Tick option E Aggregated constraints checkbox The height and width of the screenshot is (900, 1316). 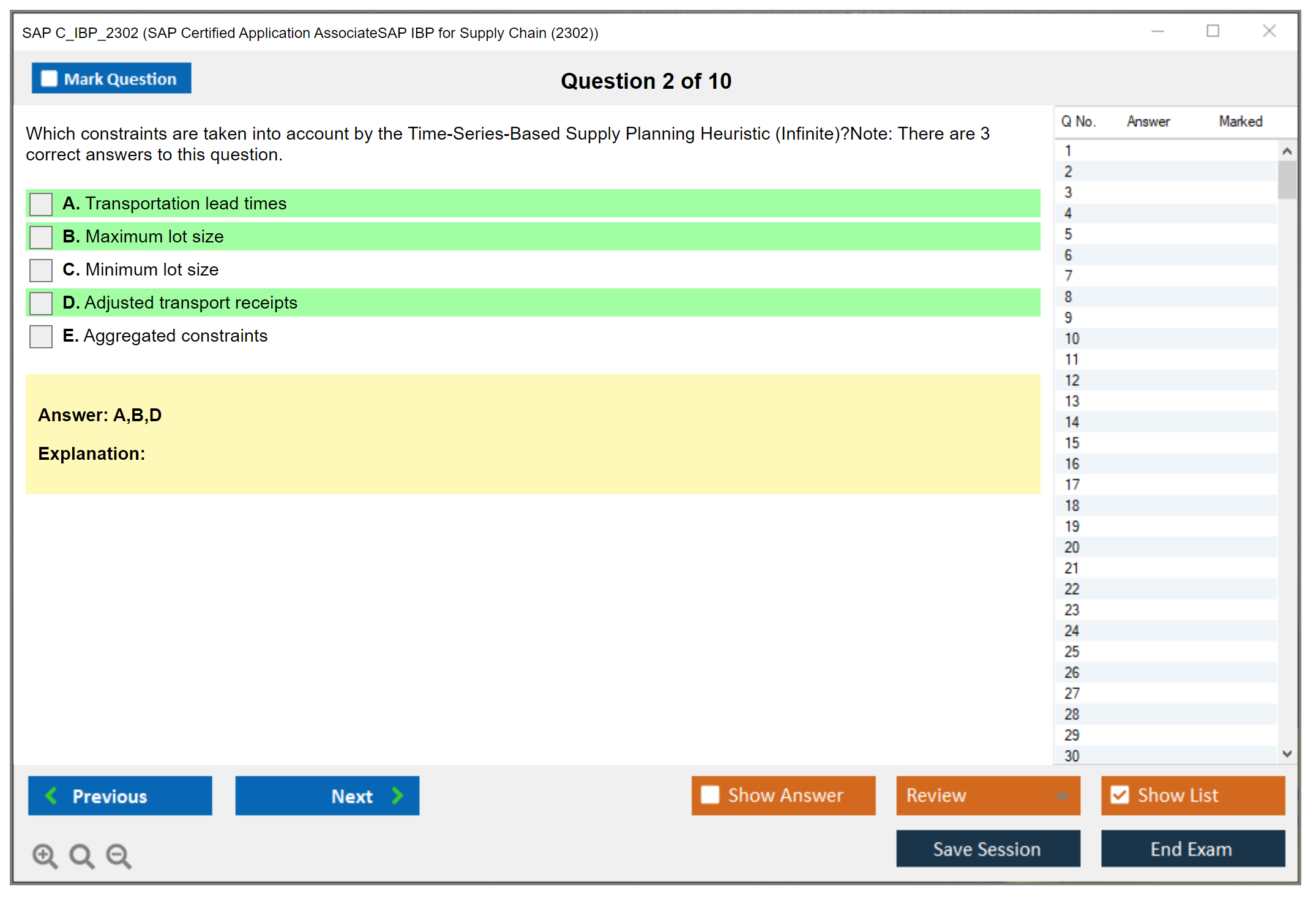coord(41,336)
